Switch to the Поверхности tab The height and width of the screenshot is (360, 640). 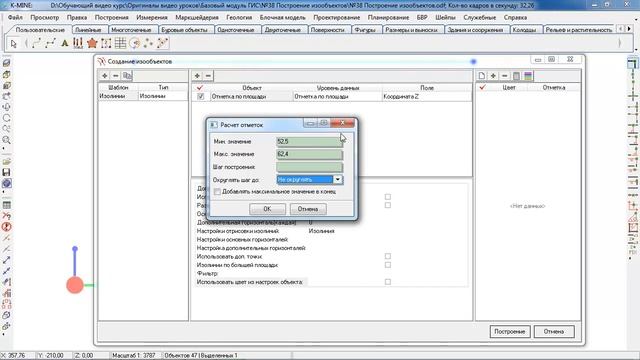pyautogui.click(x=327, y=30)
